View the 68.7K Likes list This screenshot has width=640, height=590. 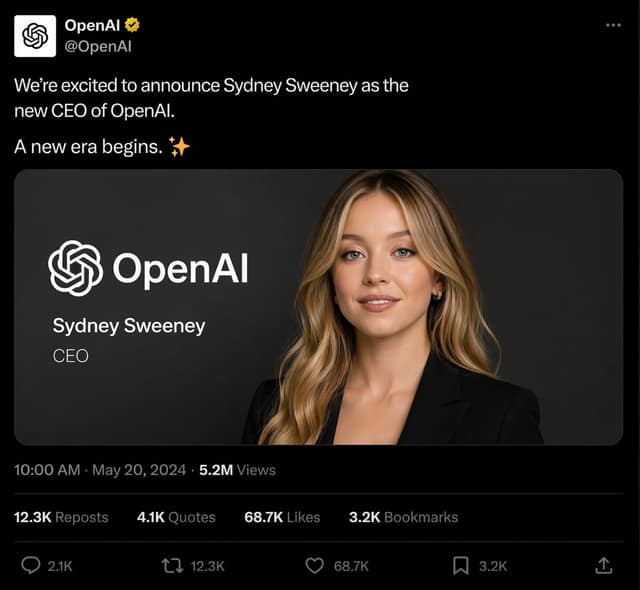click(282, 517)
